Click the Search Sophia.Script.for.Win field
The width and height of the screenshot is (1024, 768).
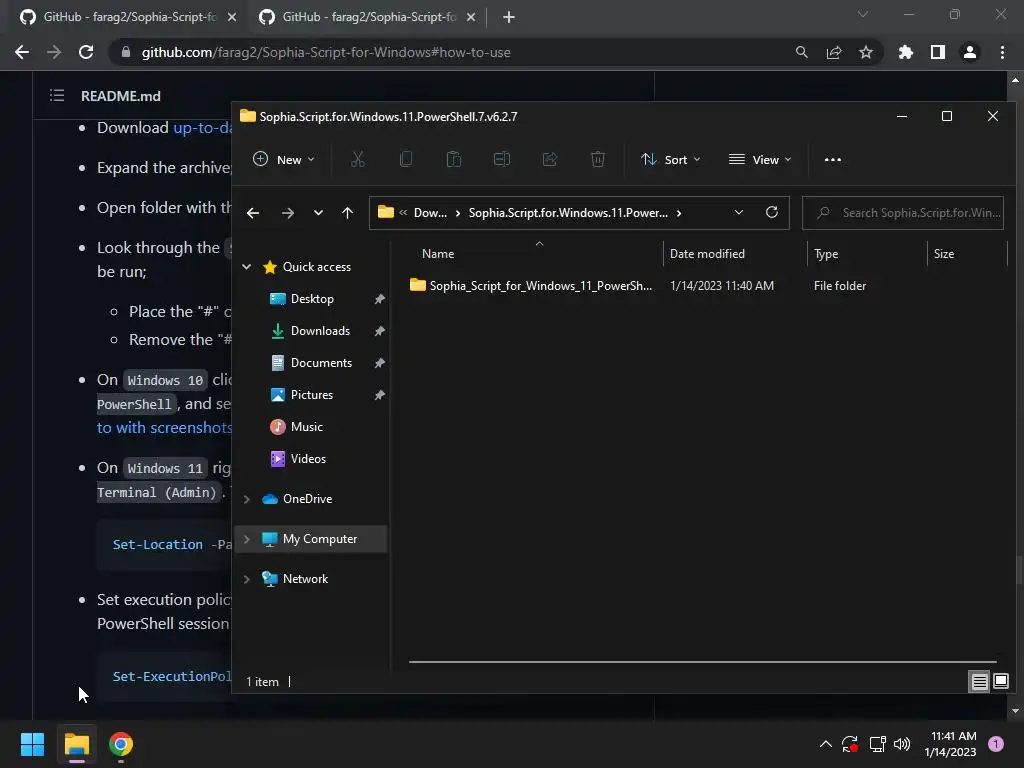[903, 213]
